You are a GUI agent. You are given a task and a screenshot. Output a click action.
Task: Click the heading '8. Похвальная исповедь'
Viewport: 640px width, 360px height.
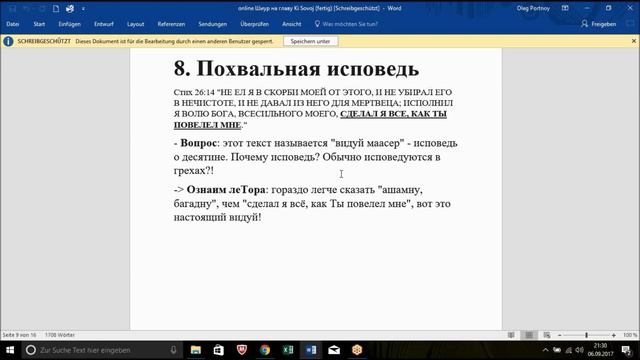296,69
